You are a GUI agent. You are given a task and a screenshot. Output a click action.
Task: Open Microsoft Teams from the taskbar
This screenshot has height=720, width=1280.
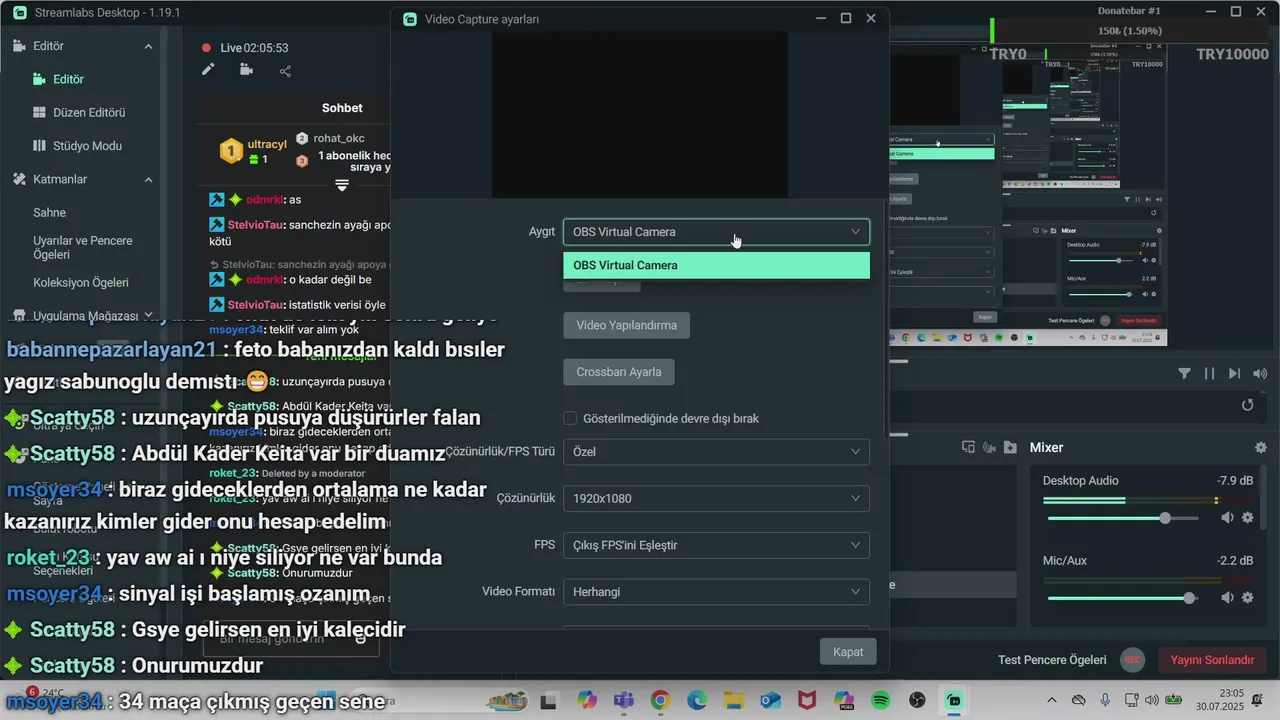coord(623,700)
